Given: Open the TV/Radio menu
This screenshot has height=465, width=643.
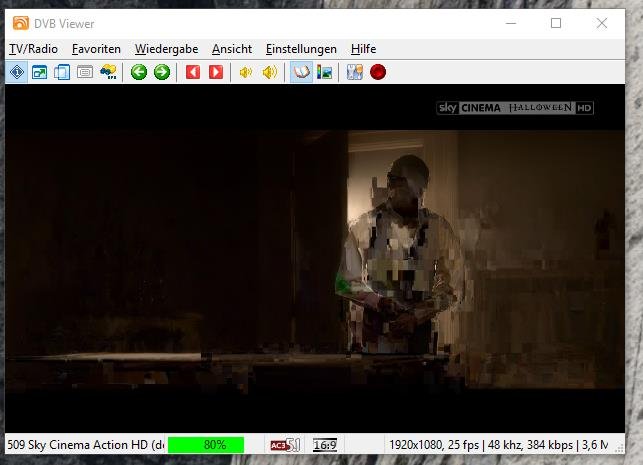Looking at the screenshot, I should pos(33,49).
